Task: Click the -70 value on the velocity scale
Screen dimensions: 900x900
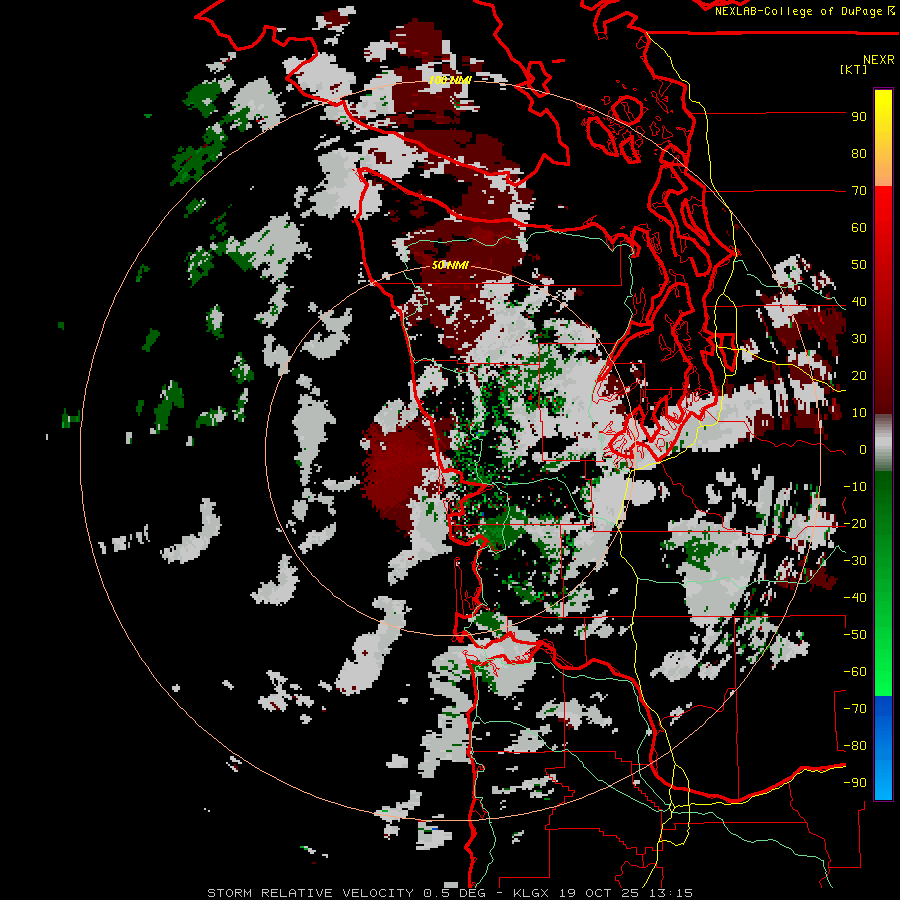Action: coord(855,709)
